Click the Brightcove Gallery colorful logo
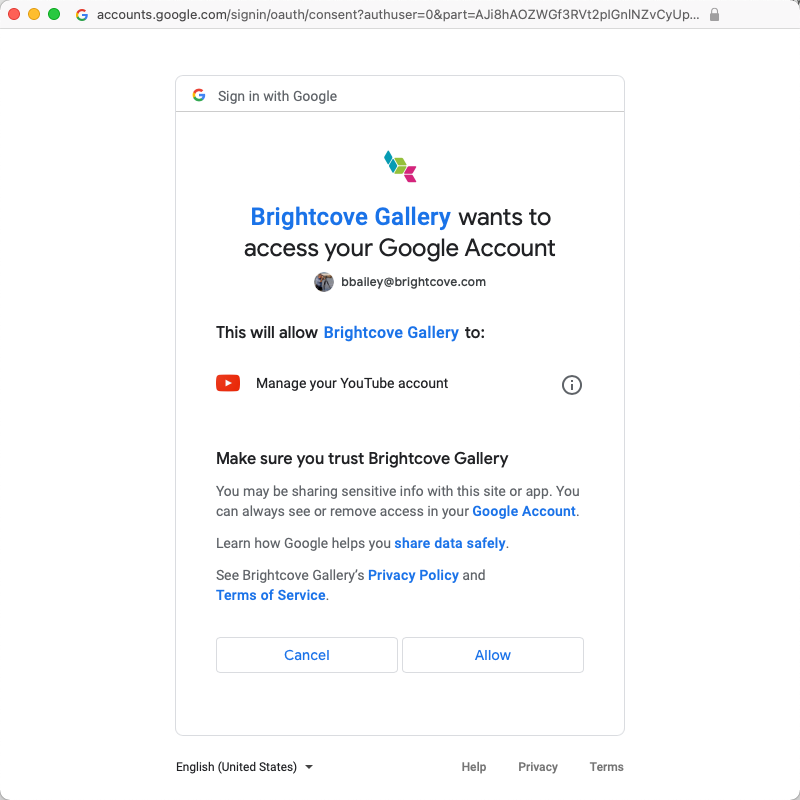Viewport: 800px width, 800px height. pyautogui.click(x=400, y=166)
